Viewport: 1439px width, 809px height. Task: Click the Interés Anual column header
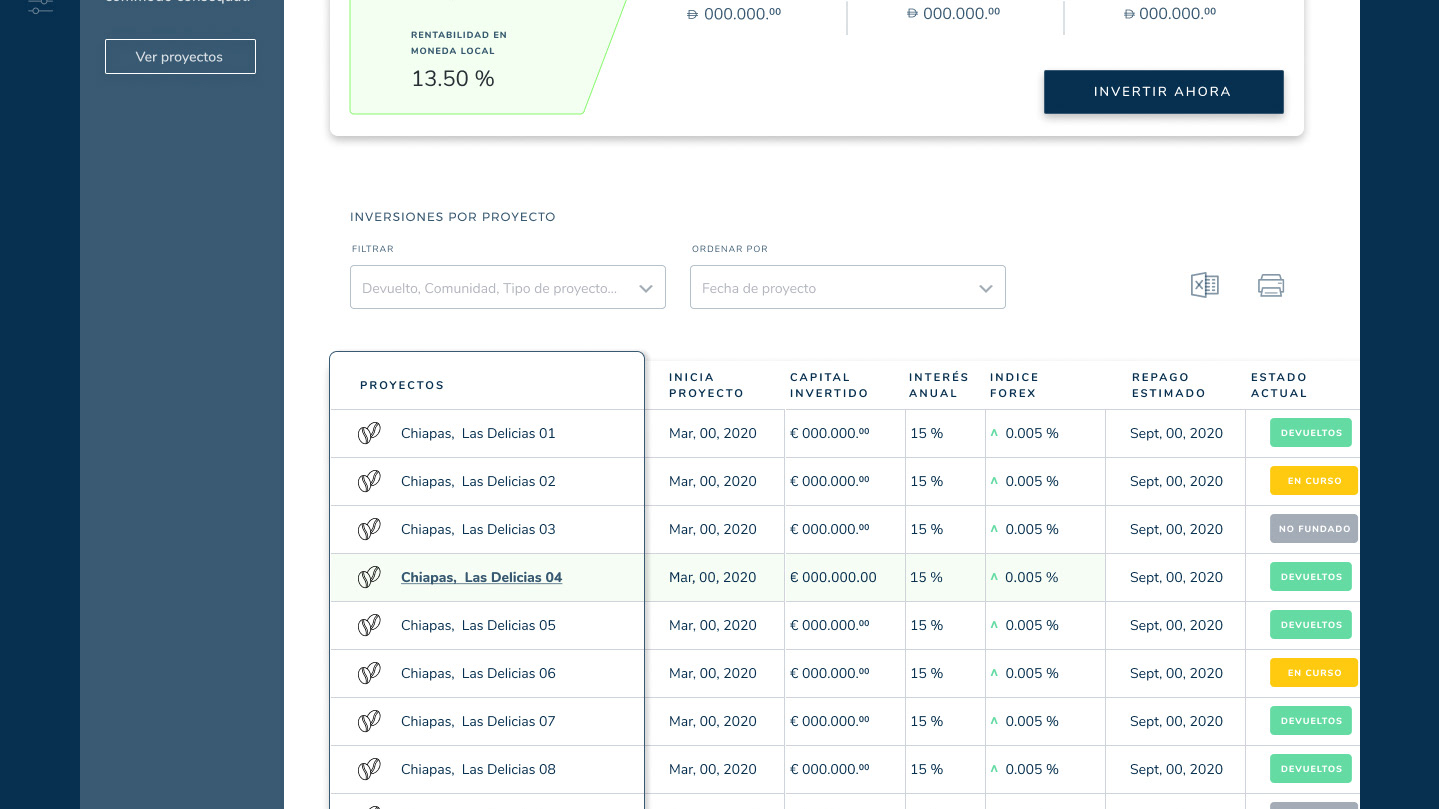click(x=939, y=385)
